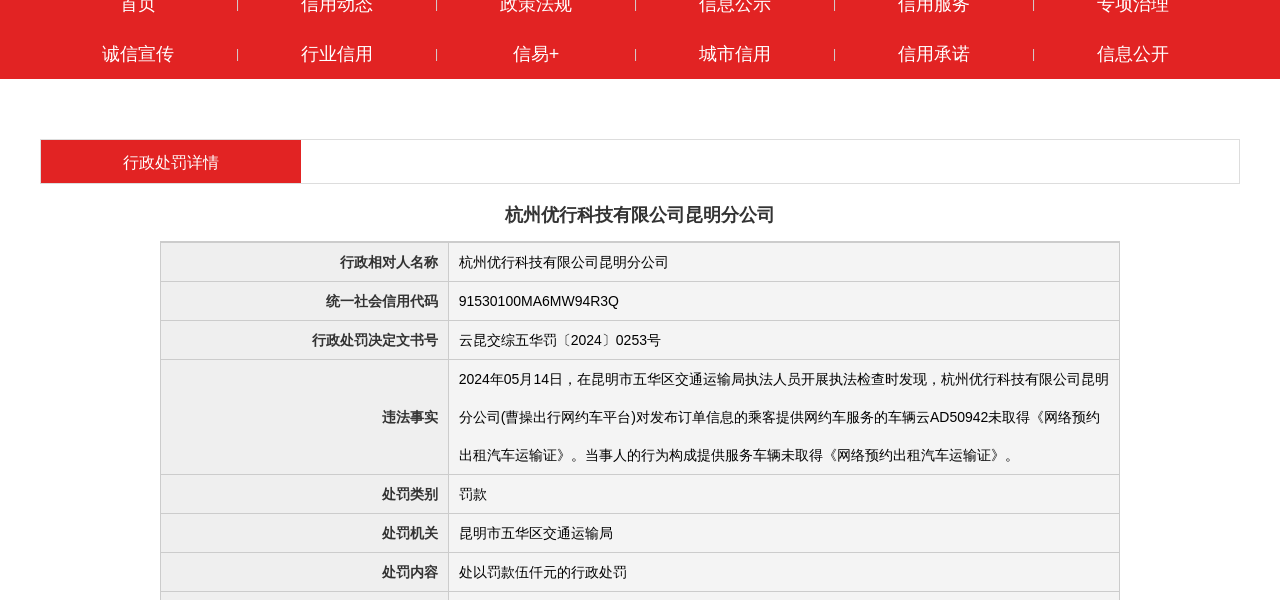Select the 处罚内容 label cell
1280x600 pixels.
[x=305, y=572]
